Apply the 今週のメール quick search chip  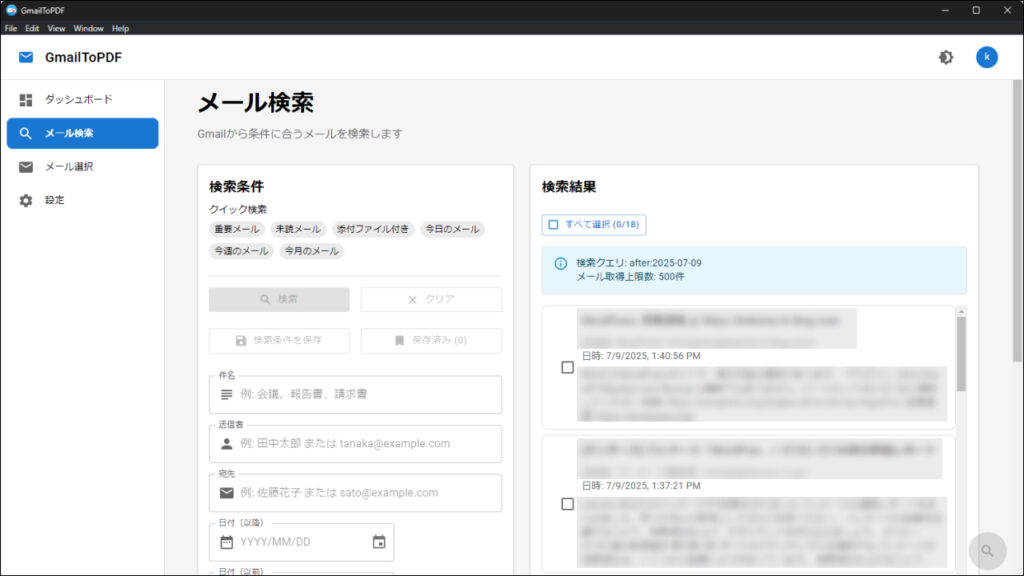[242, 251]
